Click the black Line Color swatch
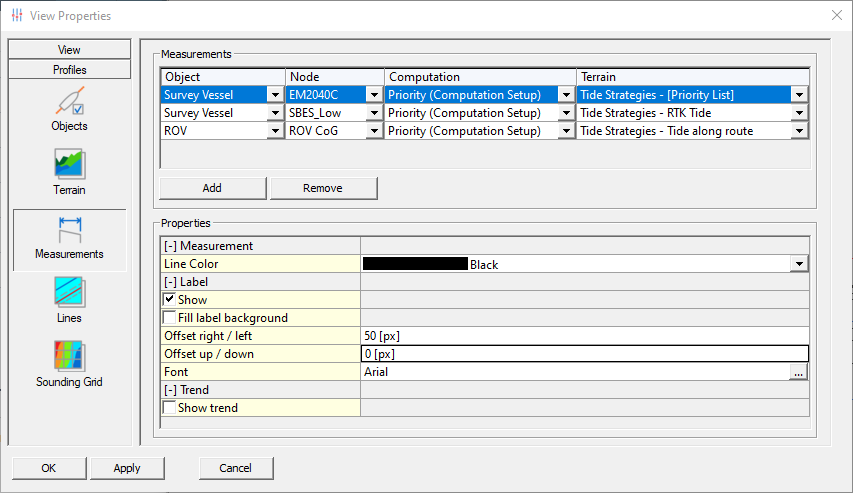The height and width of the screenshot is (493, 853). point(415,264)
